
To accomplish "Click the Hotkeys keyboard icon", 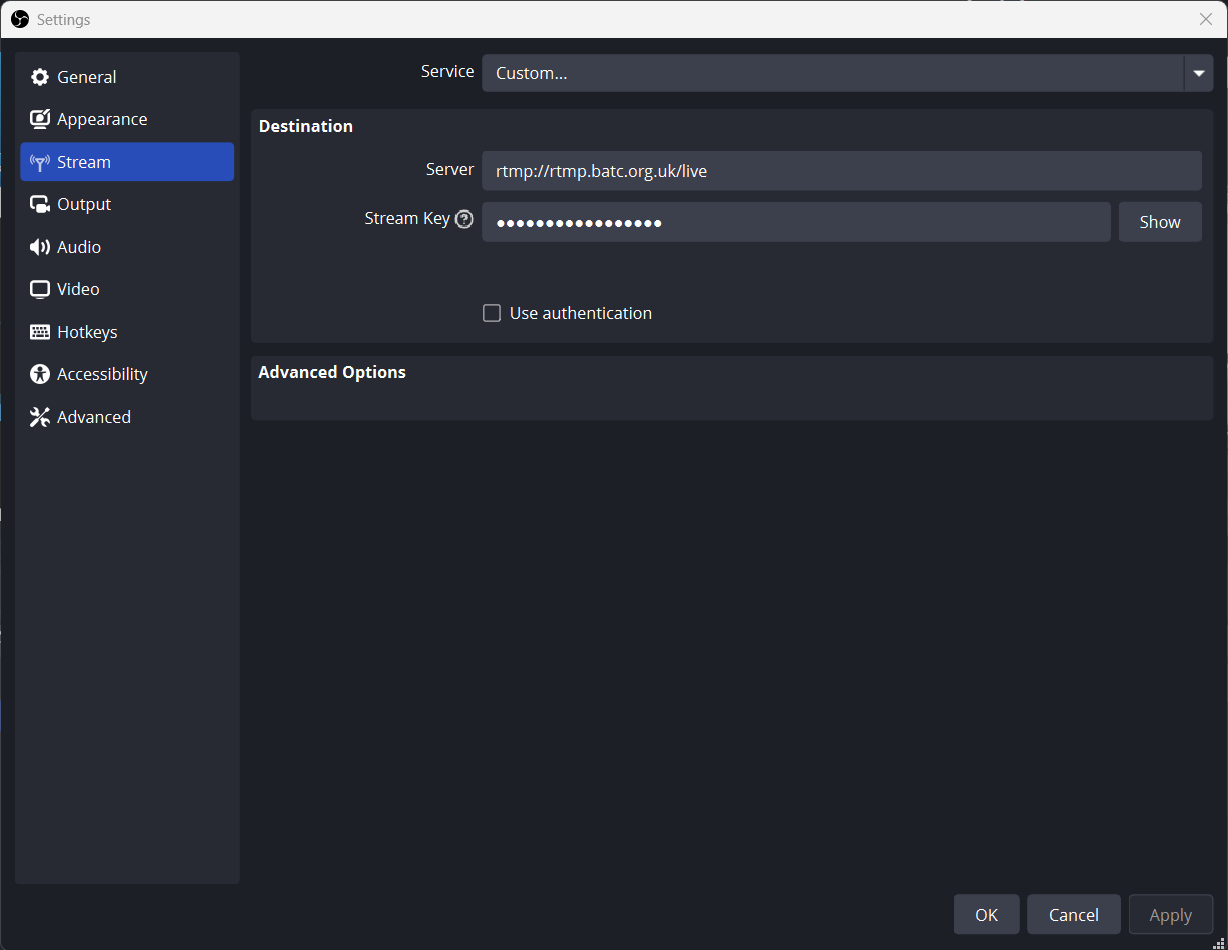I will click(x=40, y=331).
